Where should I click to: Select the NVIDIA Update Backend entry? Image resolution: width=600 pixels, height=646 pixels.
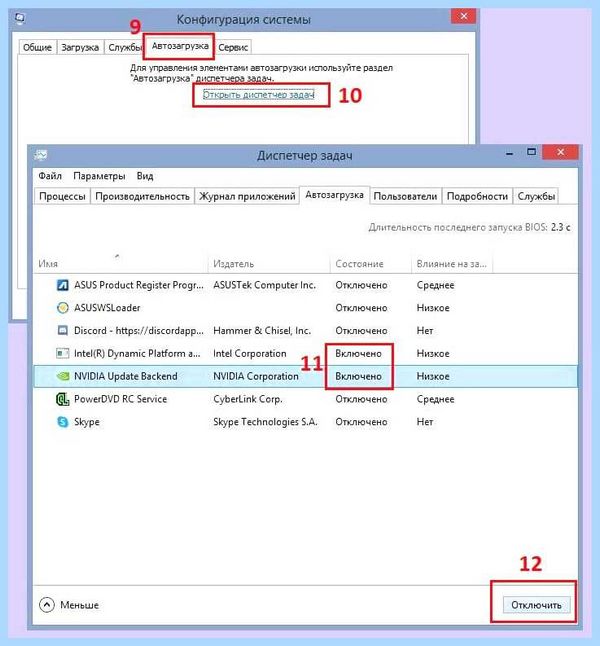126,376
